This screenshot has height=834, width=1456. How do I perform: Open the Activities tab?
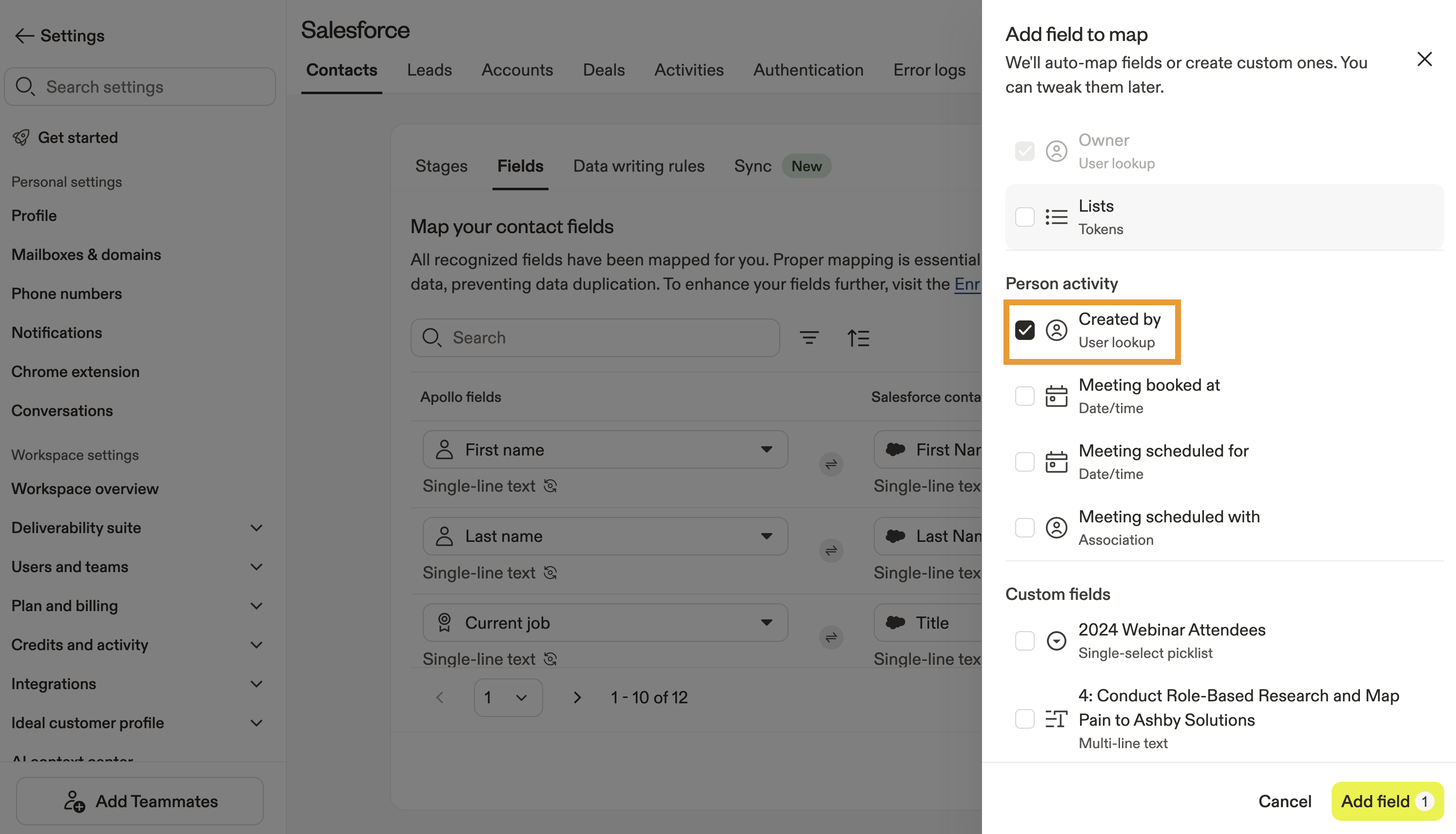[689, 70]
